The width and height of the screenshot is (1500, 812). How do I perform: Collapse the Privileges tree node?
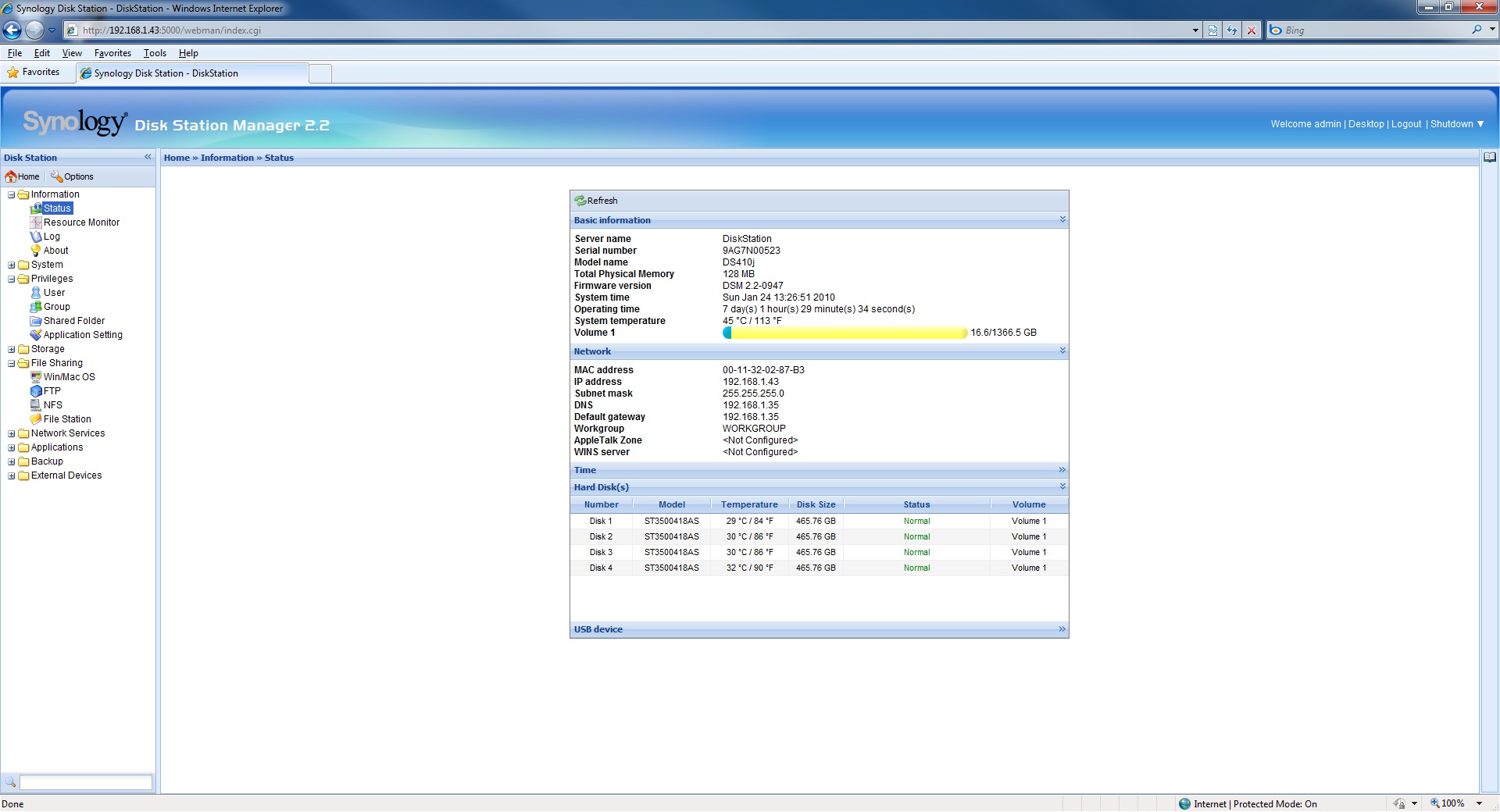12,279
